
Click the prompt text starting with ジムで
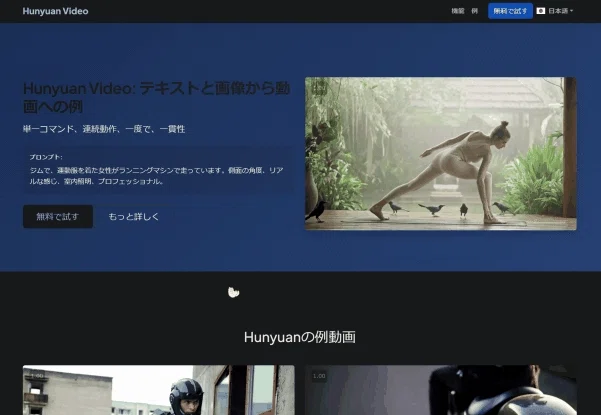[156, 176]
